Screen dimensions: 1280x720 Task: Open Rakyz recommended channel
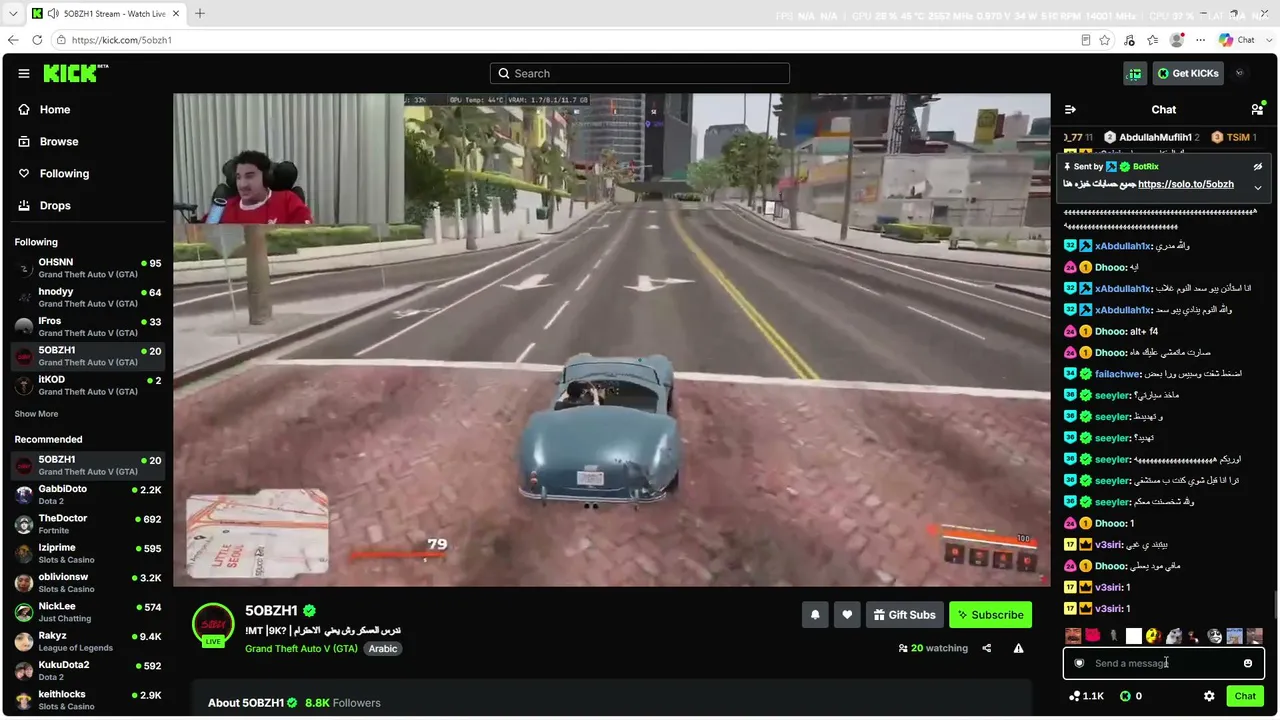[x=88, y=642]
